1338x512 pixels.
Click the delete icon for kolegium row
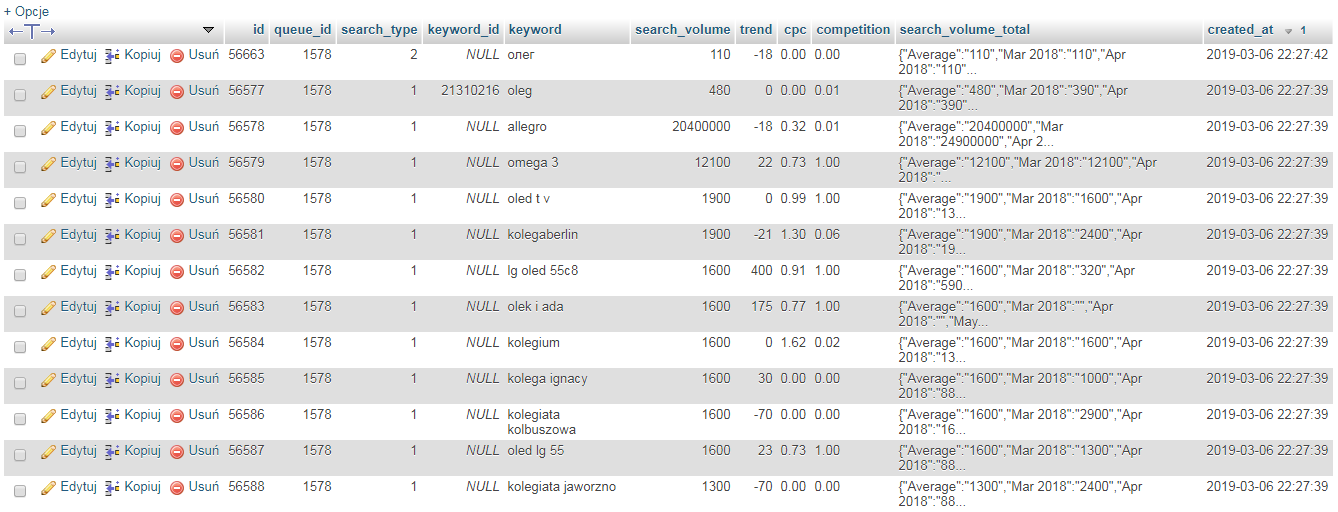tap(177, 344)
